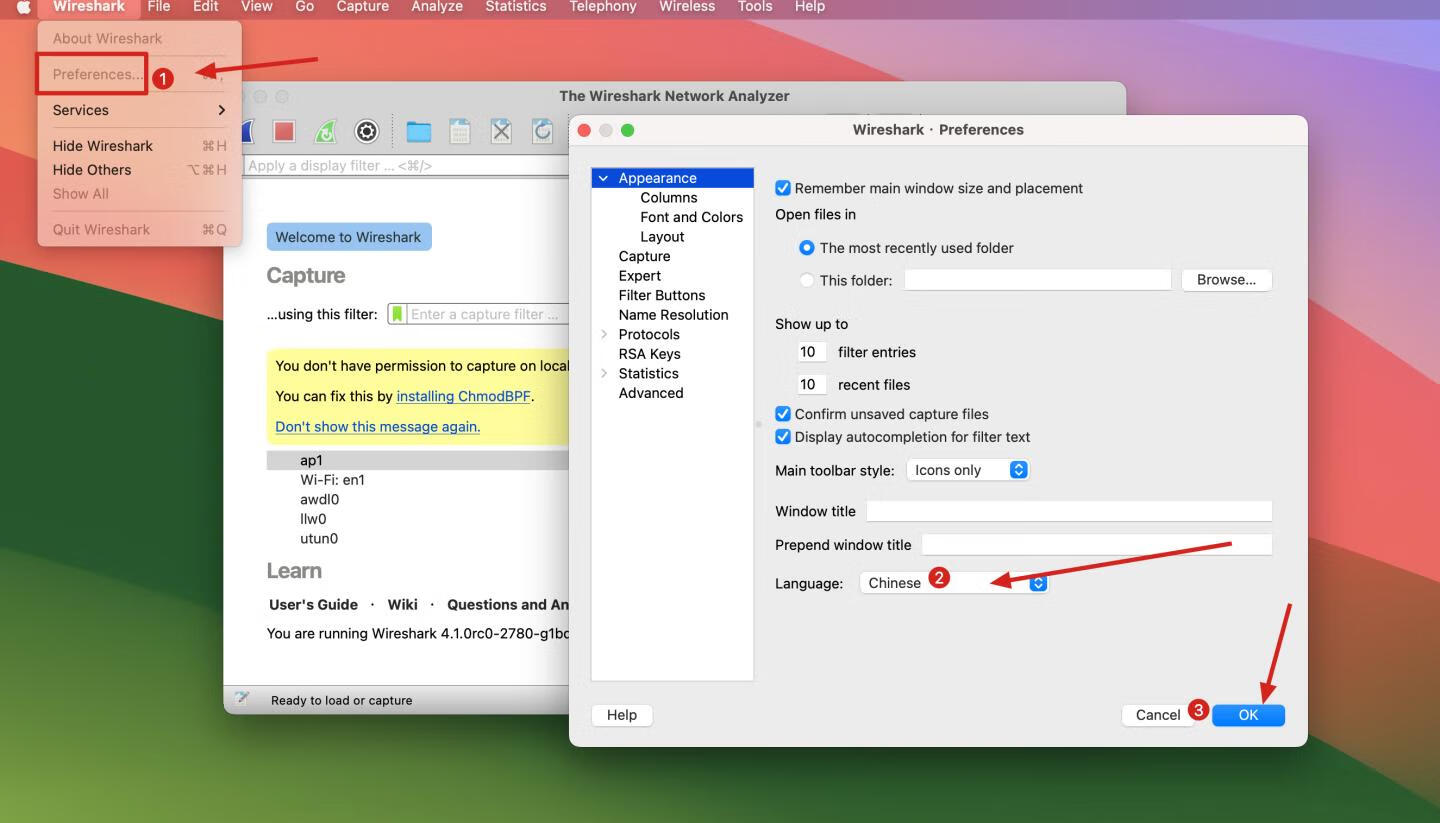This screenshot has height=823, width=1440.
Task: Open the Language dropdown showing Chinese
Action: point(954,583)
